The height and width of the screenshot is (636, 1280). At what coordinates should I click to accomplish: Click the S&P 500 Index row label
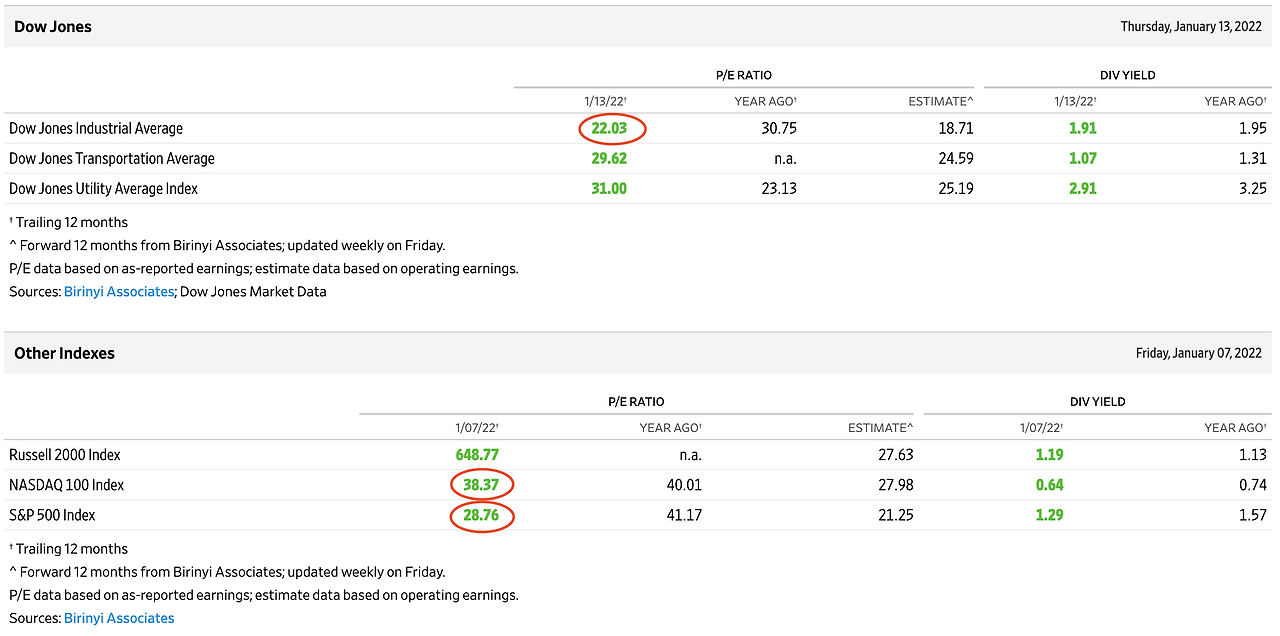point(53,515)
